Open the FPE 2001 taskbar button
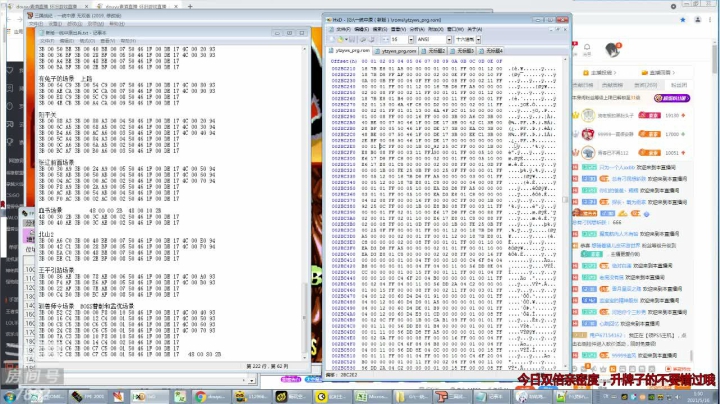This screenshot has height=404, width=720. [88, 396]
